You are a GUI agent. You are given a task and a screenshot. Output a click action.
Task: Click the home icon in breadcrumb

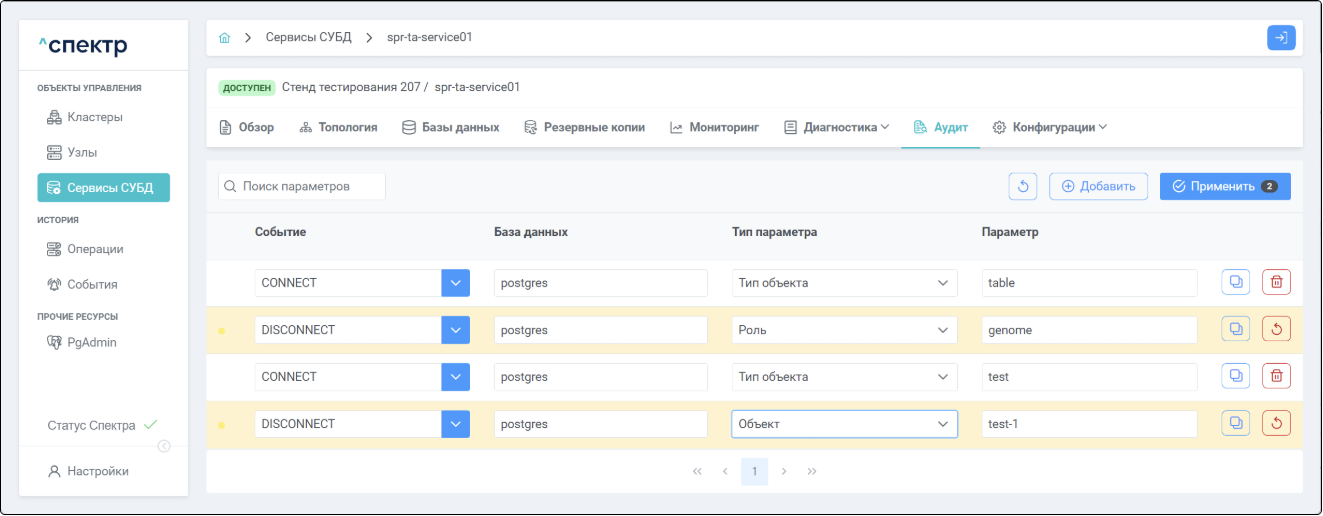pos(225,38)
